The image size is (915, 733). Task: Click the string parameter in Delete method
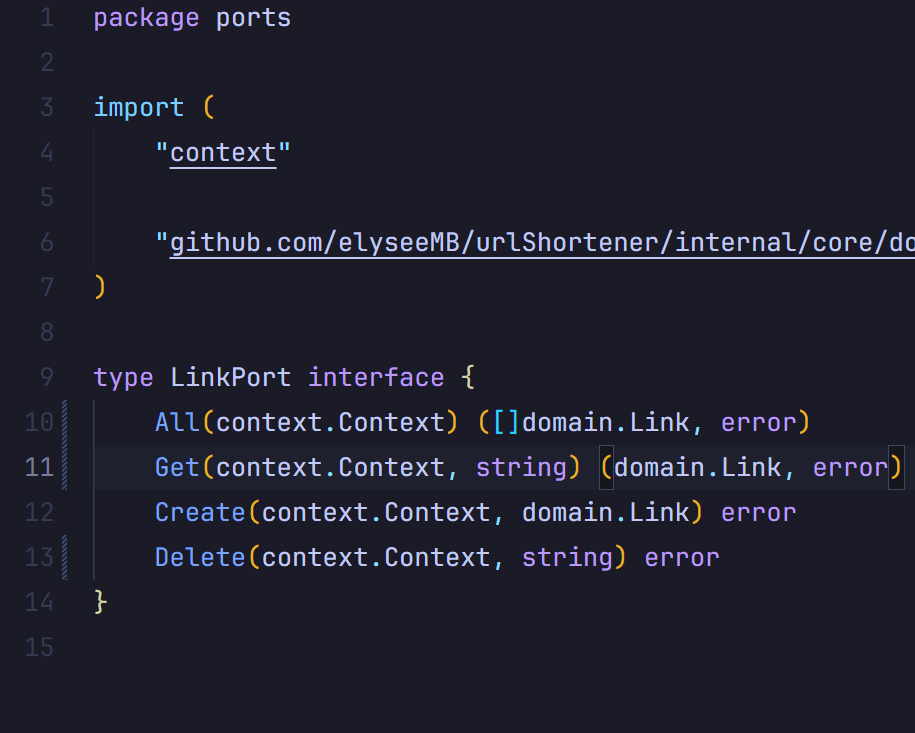point(568,558)
